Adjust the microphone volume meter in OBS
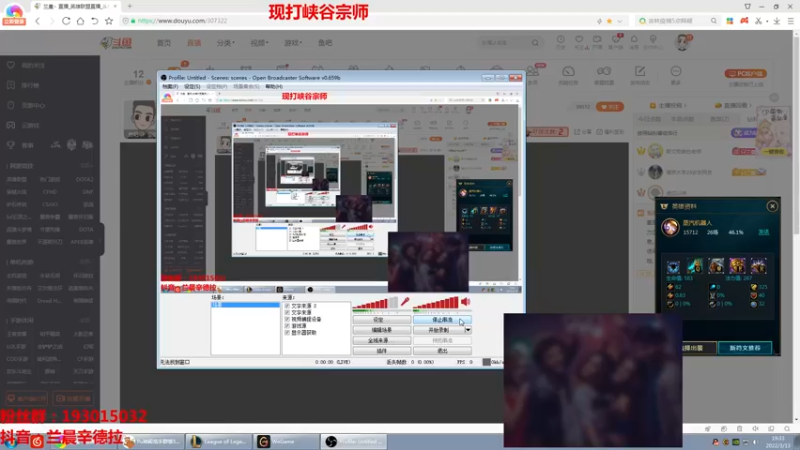800x450 pixels. coord(374,303)
